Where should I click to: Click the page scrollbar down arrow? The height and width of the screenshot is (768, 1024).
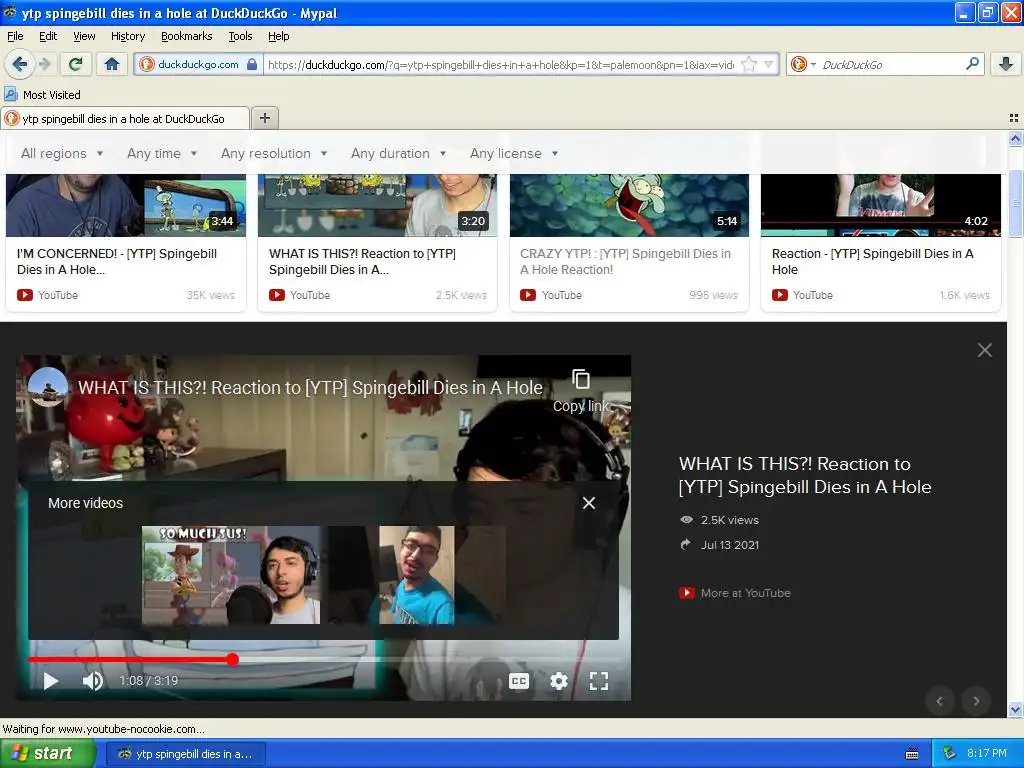pos(1015,709)
